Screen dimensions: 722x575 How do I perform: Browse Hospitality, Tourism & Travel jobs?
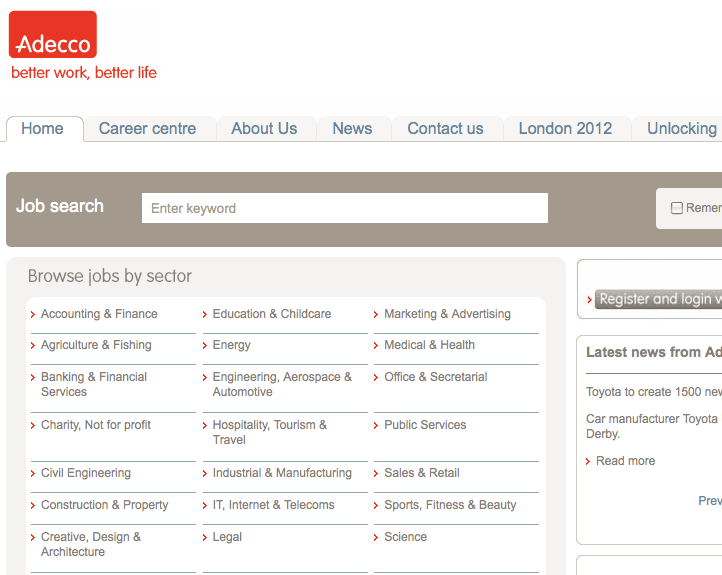270,432
